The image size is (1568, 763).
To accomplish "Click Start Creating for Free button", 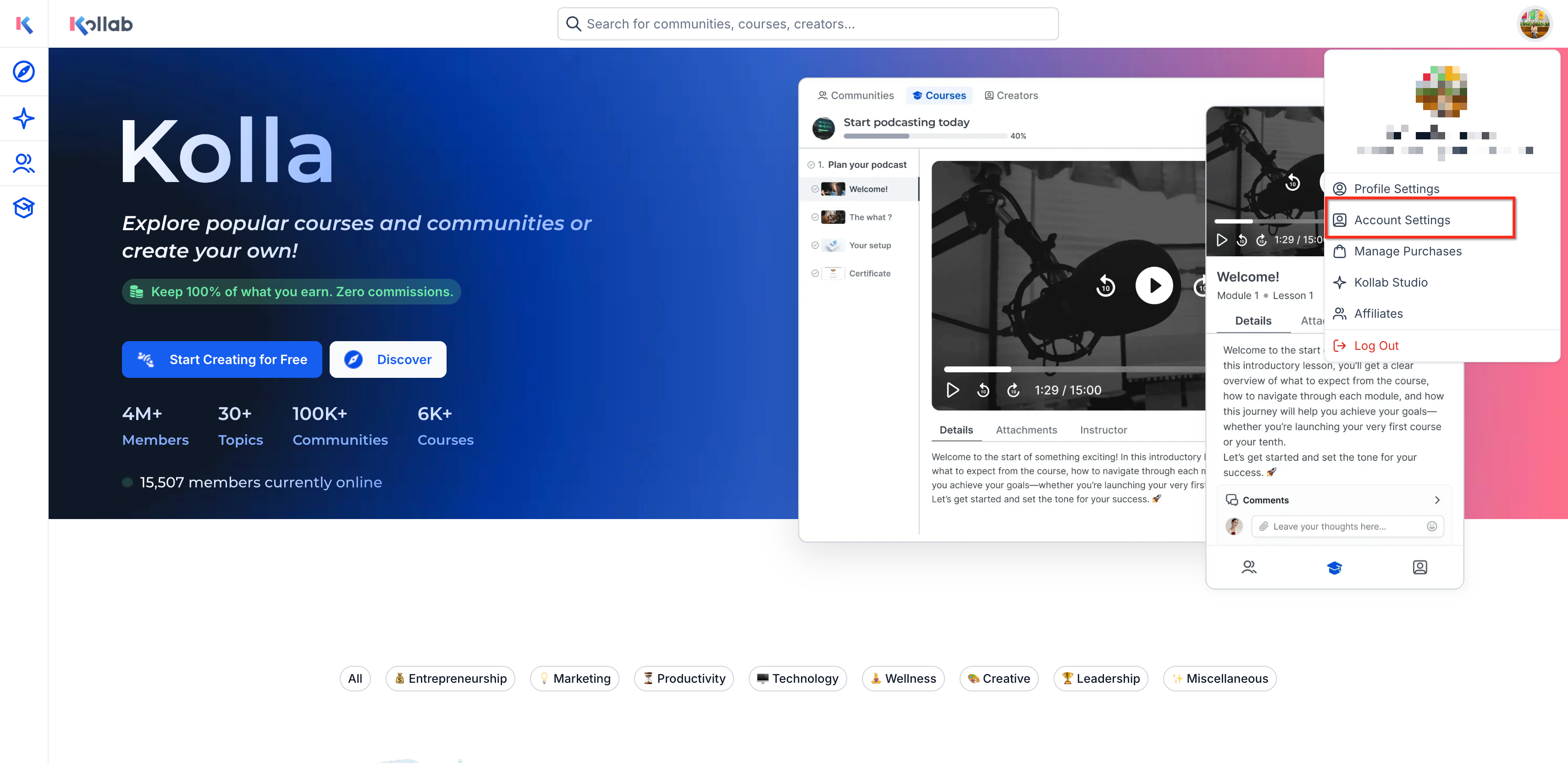I will (x=221, y=360).
